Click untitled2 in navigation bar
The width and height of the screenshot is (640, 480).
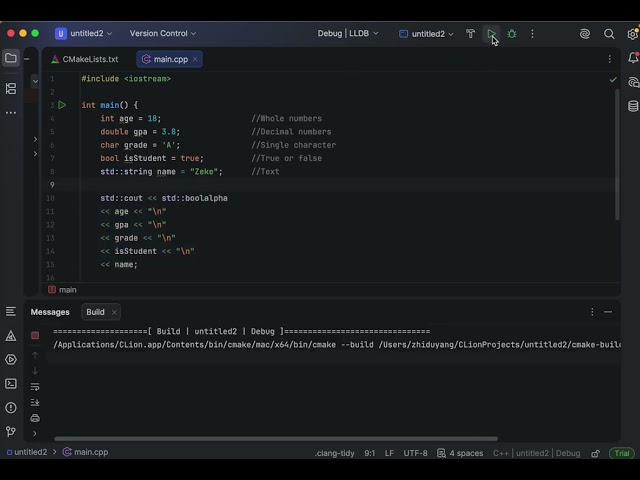(x=27, y=452)
